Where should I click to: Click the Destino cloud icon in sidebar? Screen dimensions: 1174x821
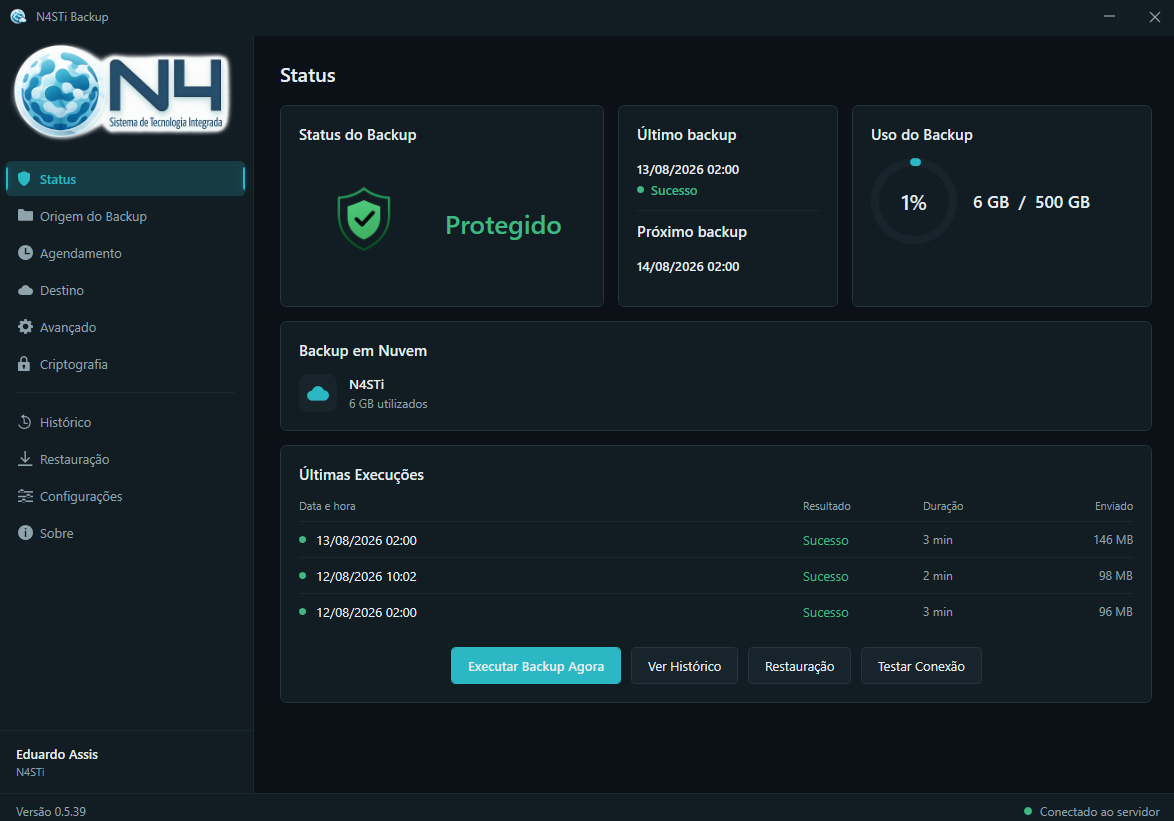pos(25,290)
